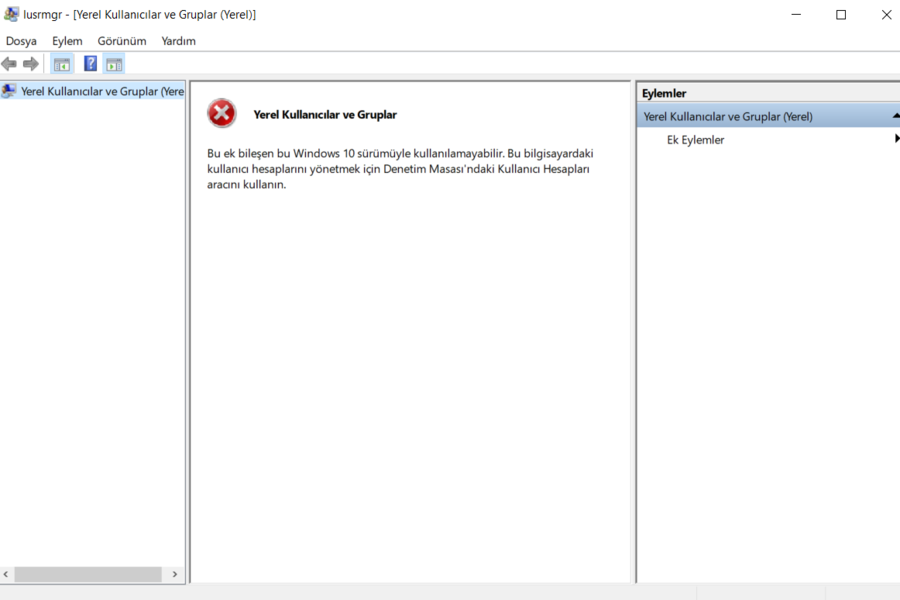Viewport: 900px width, 600px height.
Task: Click the left scroll arrow in tree pane
Action: [x=6, y=574]
